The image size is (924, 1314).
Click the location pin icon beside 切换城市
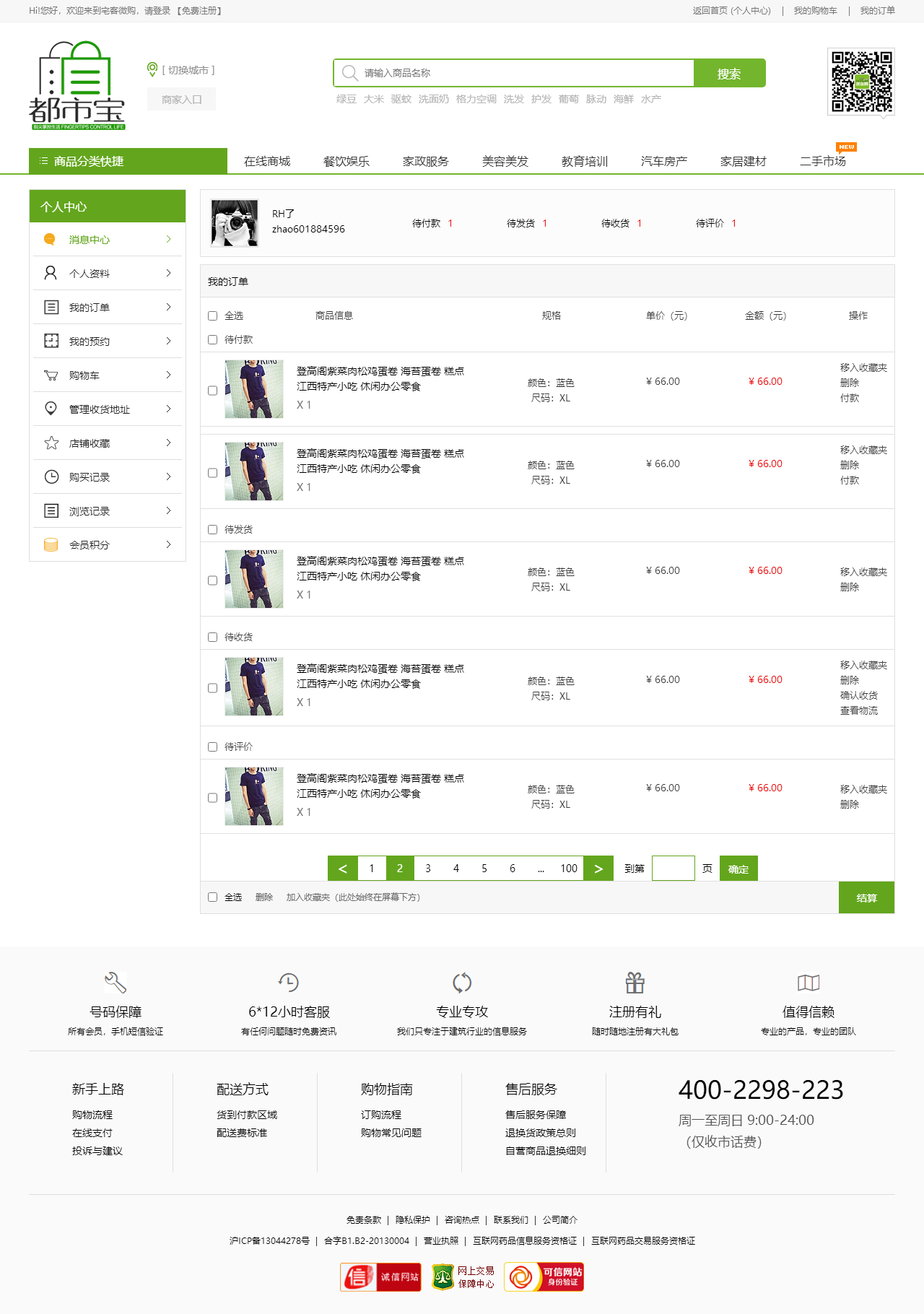coord(152,69)
